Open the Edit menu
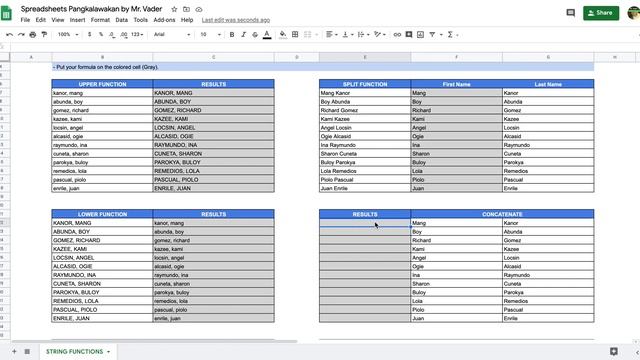The height and width of the screenshot is (360, 640). tap(40, 20)
